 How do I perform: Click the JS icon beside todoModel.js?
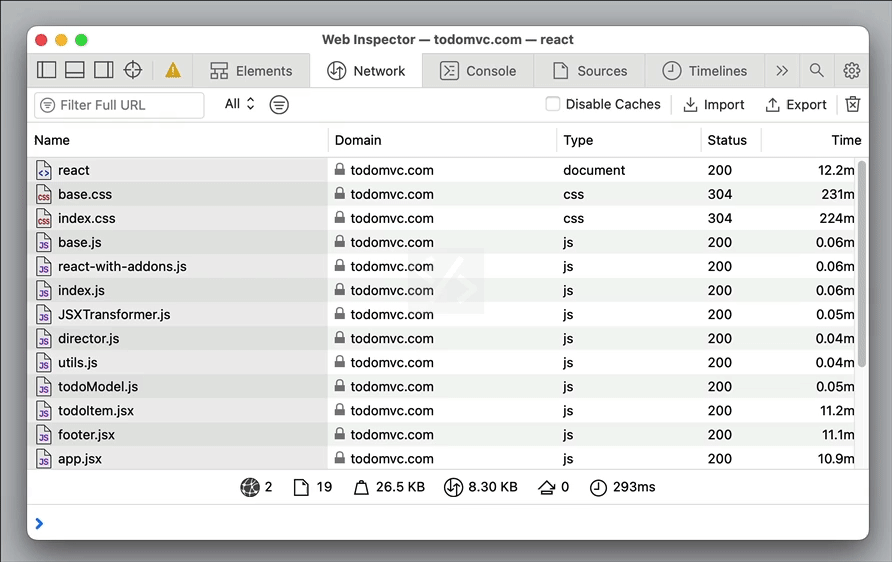click(44, 387)
